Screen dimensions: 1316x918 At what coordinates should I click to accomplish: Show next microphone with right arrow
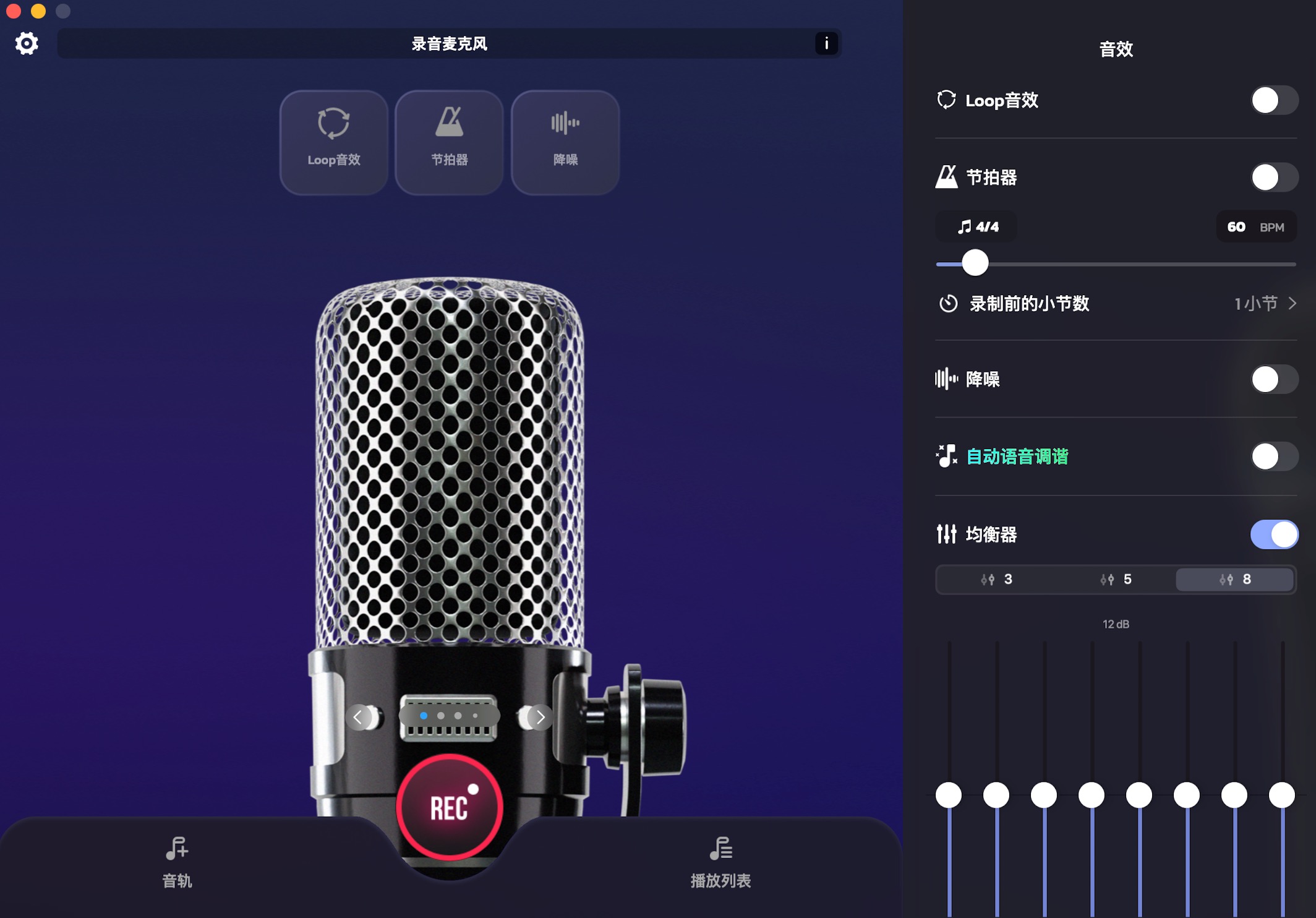point(540,717)
